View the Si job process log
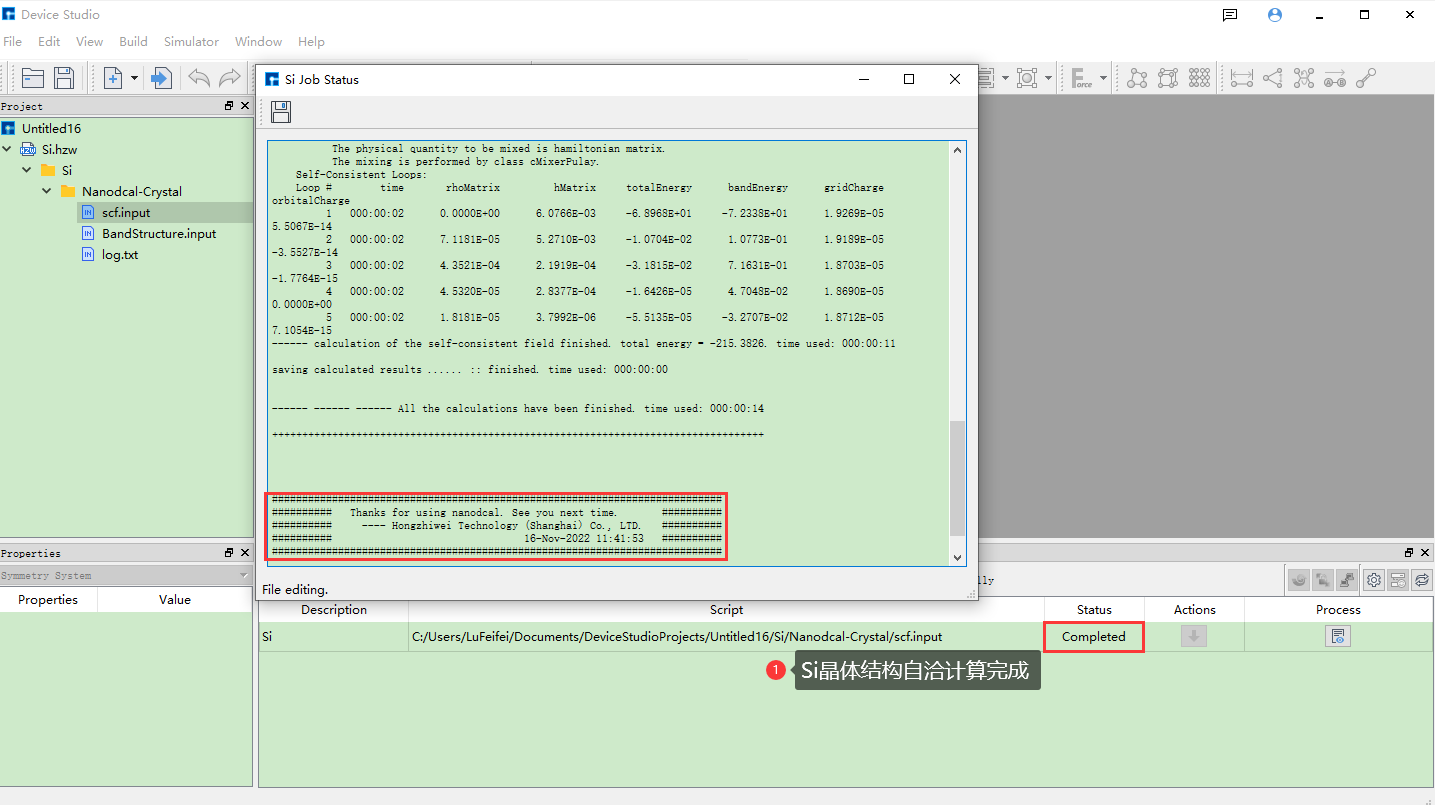 (1337, 636)
